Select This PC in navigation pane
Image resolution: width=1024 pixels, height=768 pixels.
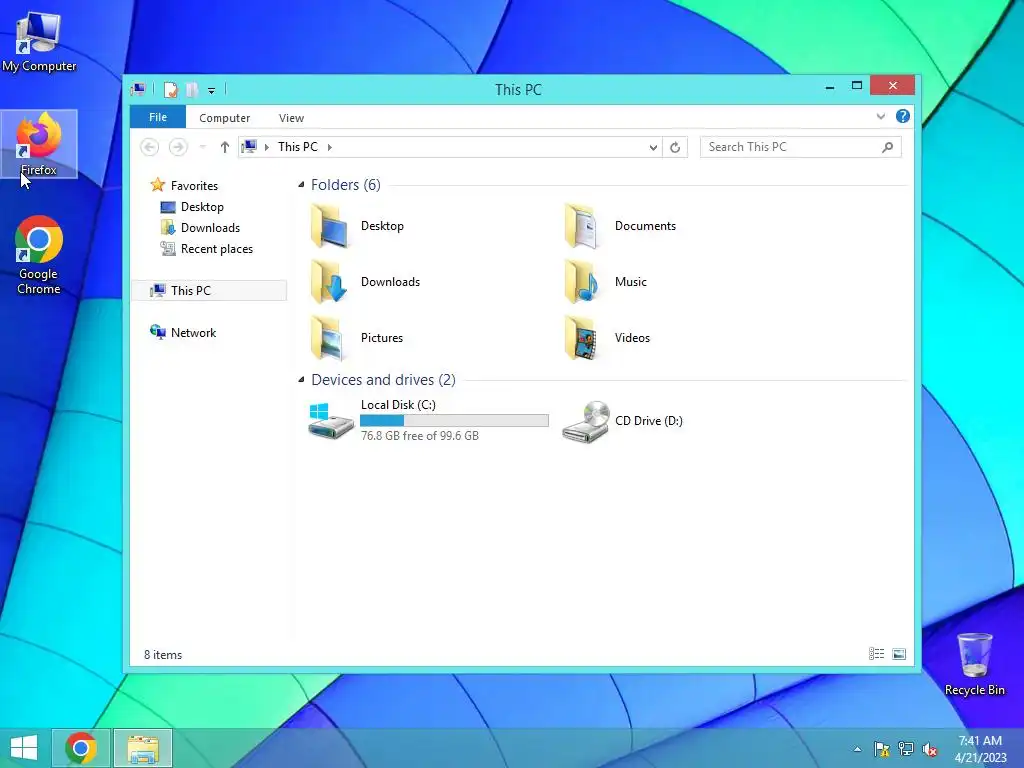click(x=209, y=291)
